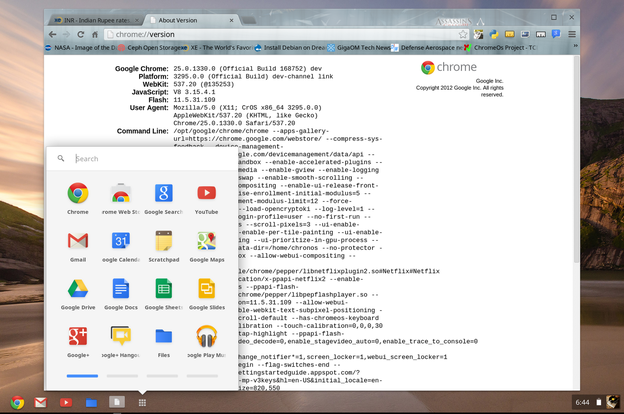This screenshot has height=414, width=624.
Task: Toggle the apps grid launcher on shelf
Action: (143, 402)
